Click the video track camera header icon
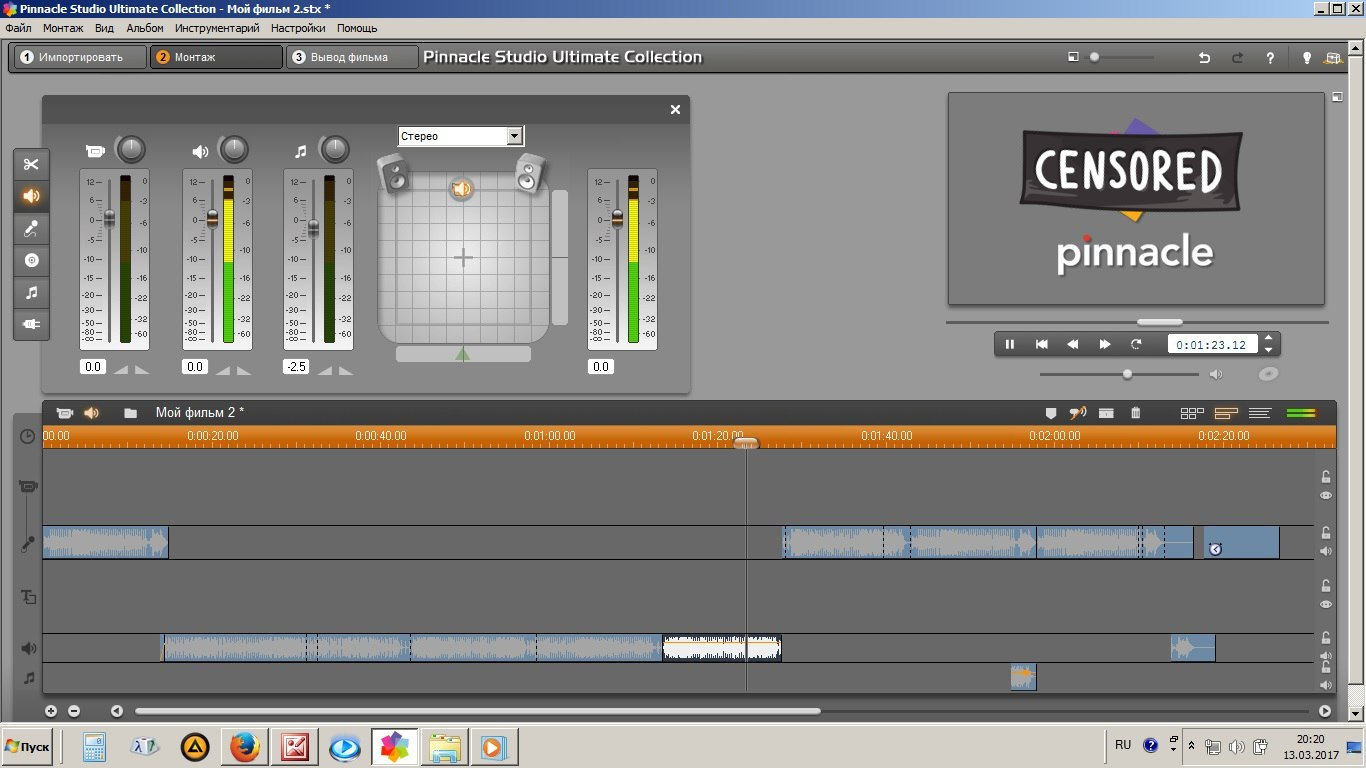This screenshot has height=768, width=1366. (28, 487)
